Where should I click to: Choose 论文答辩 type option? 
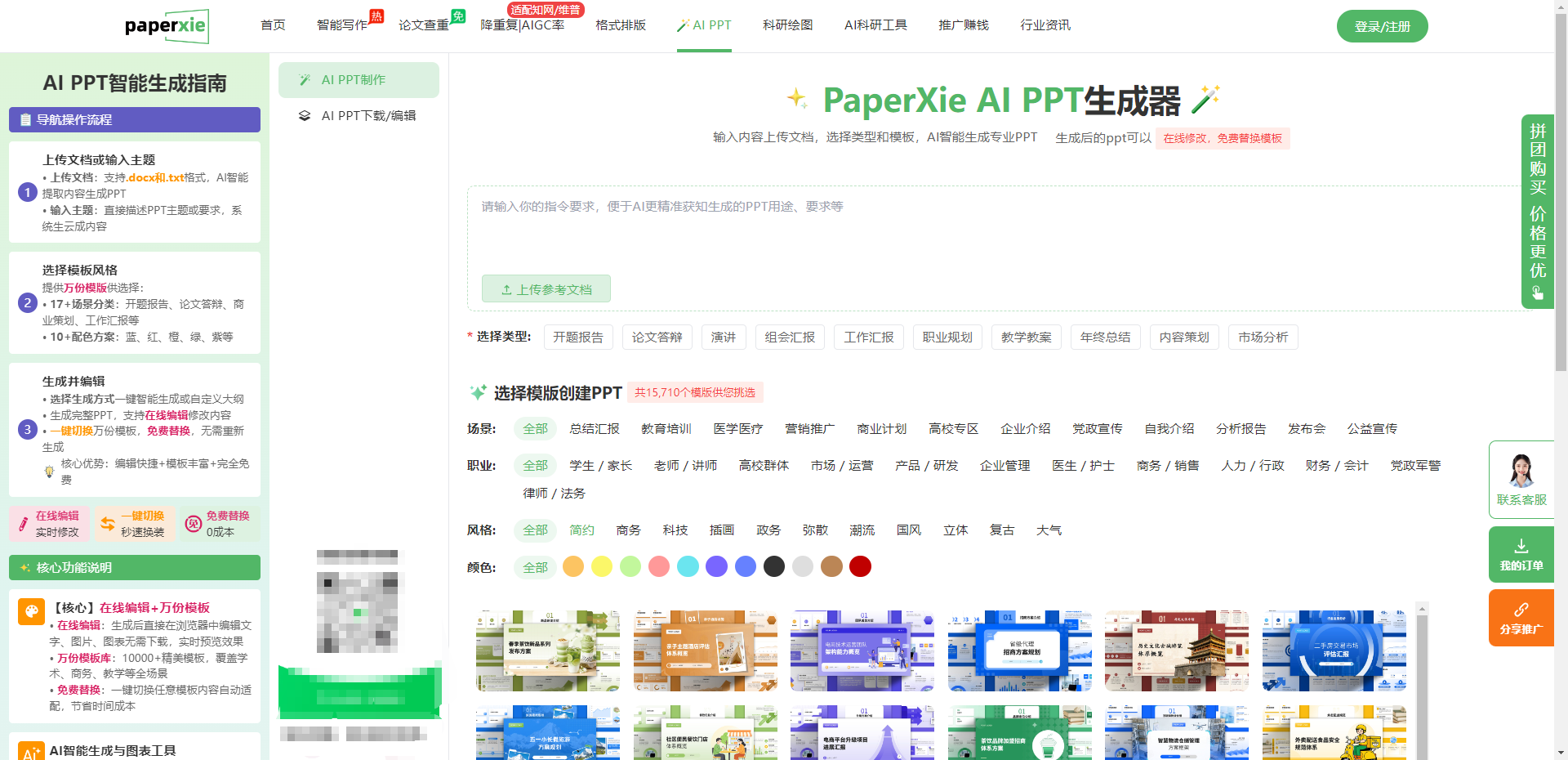(657, 338)
